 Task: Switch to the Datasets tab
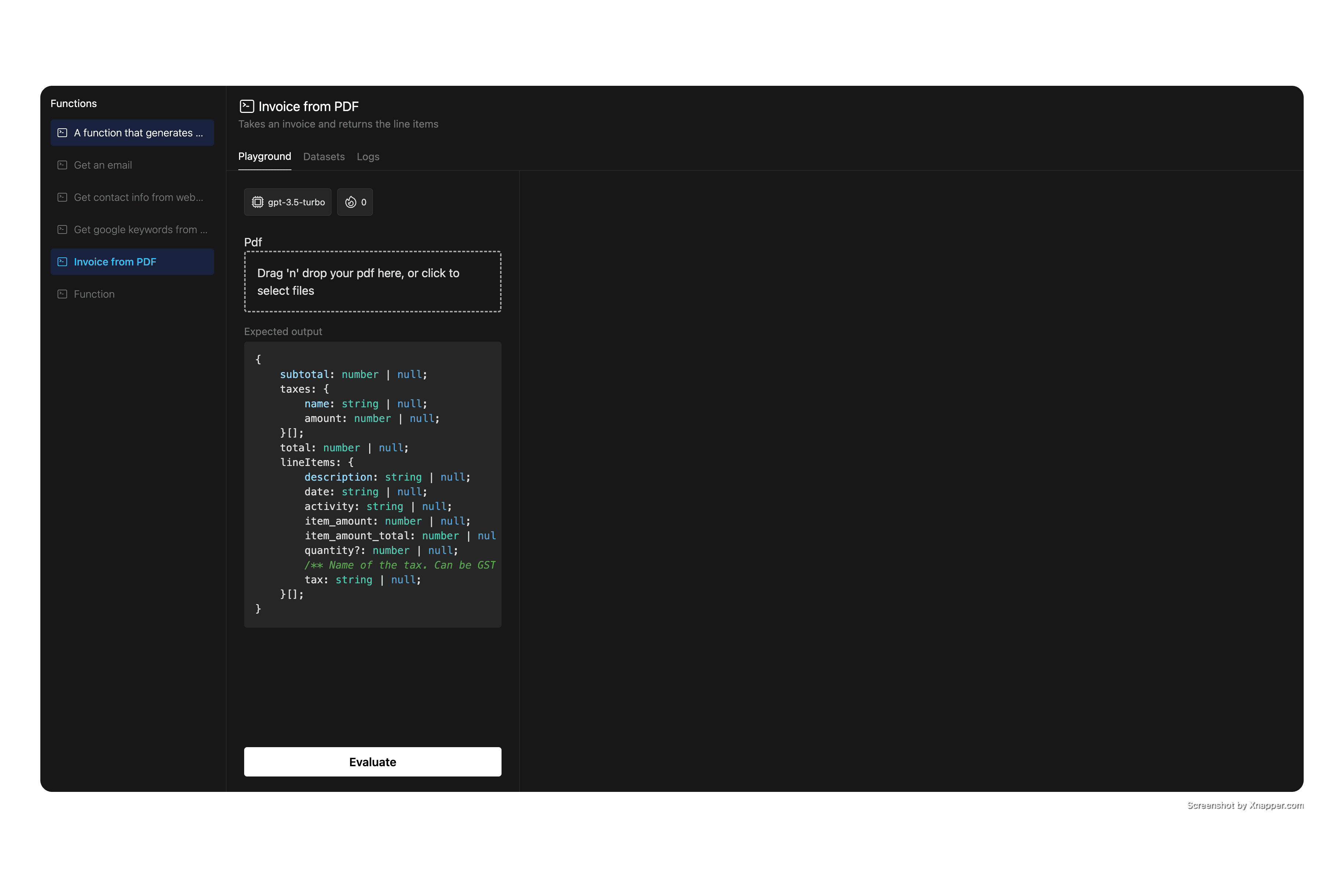point(323,157)
